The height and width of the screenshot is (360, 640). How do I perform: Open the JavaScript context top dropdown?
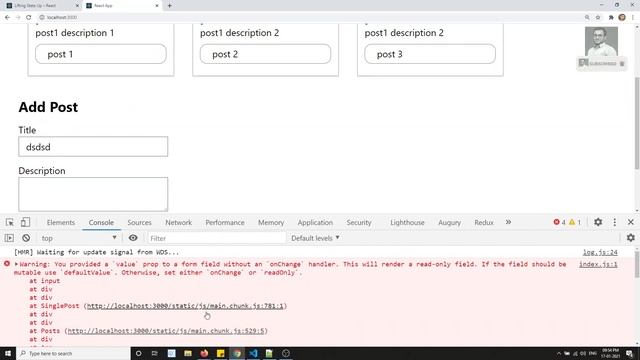(x=78, y=238)
